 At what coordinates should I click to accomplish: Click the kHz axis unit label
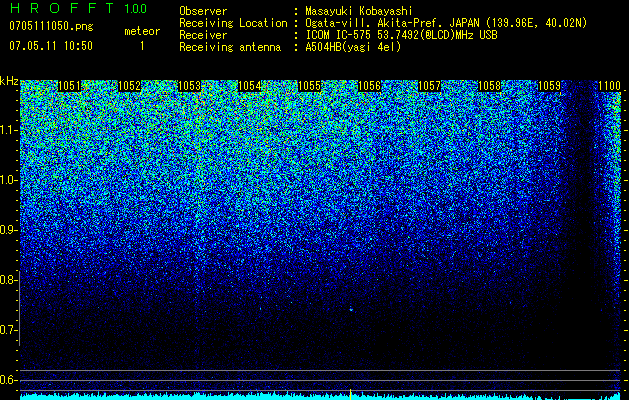(x=9, y=81)
